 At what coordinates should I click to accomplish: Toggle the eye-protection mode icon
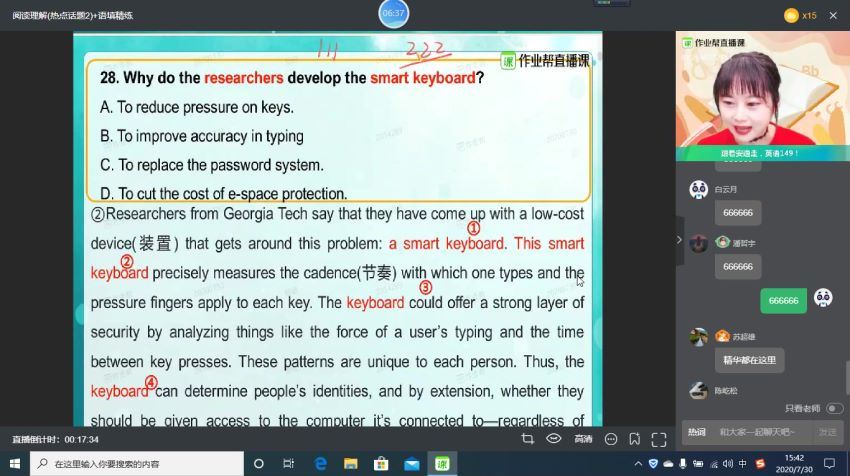click(553, 439)
